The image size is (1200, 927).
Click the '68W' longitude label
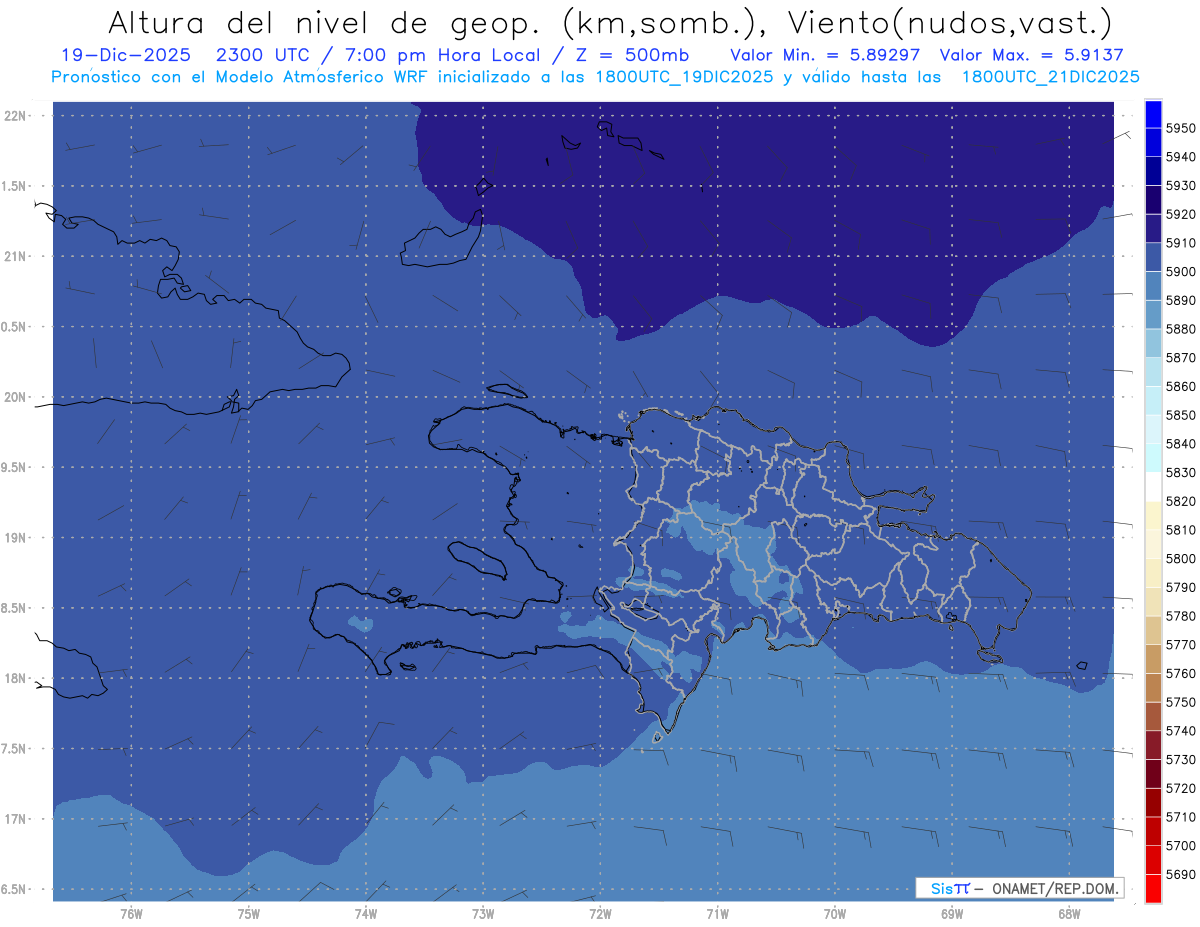point(1068,913)
